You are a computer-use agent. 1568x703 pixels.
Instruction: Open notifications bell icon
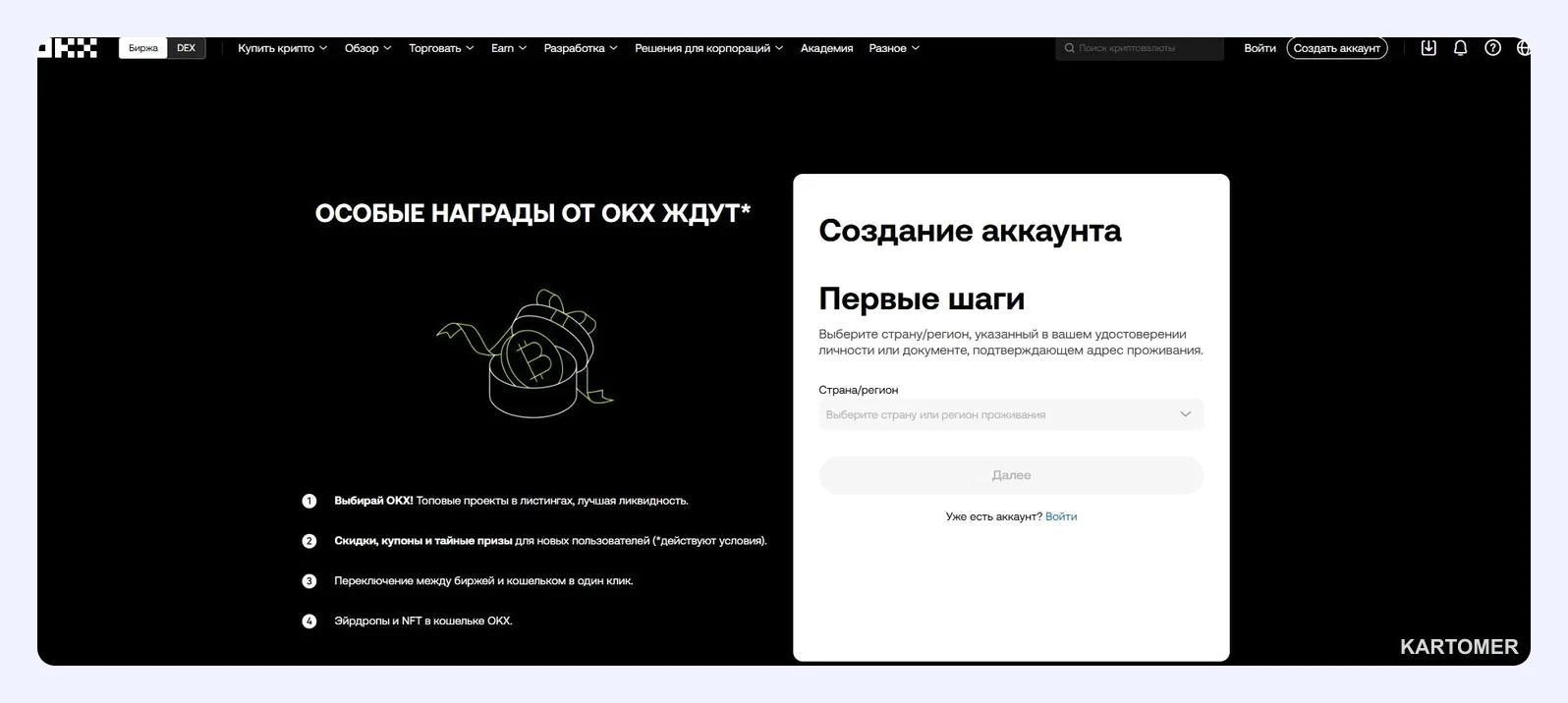(x=1460, y=47)
